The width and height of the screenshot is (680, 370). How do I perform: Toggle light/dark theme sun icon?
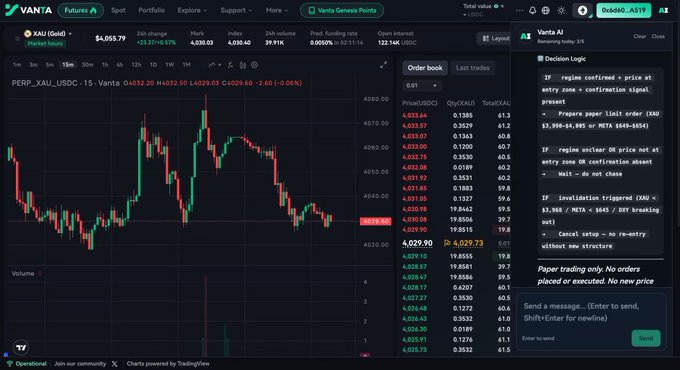click(561, 10)
